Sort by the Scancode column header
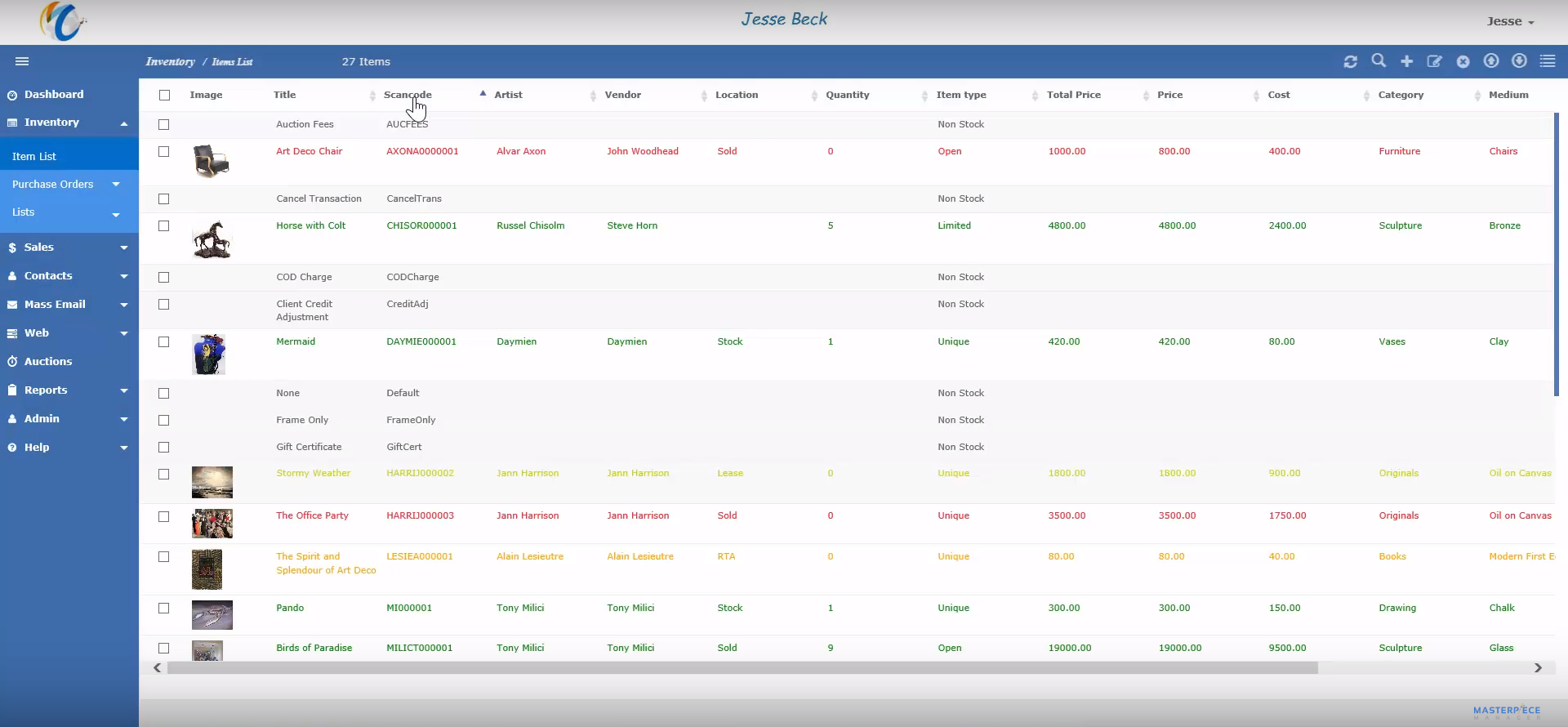Image resolution: width=1568 pixels, height=727 pixels. [x=408, y=95]
